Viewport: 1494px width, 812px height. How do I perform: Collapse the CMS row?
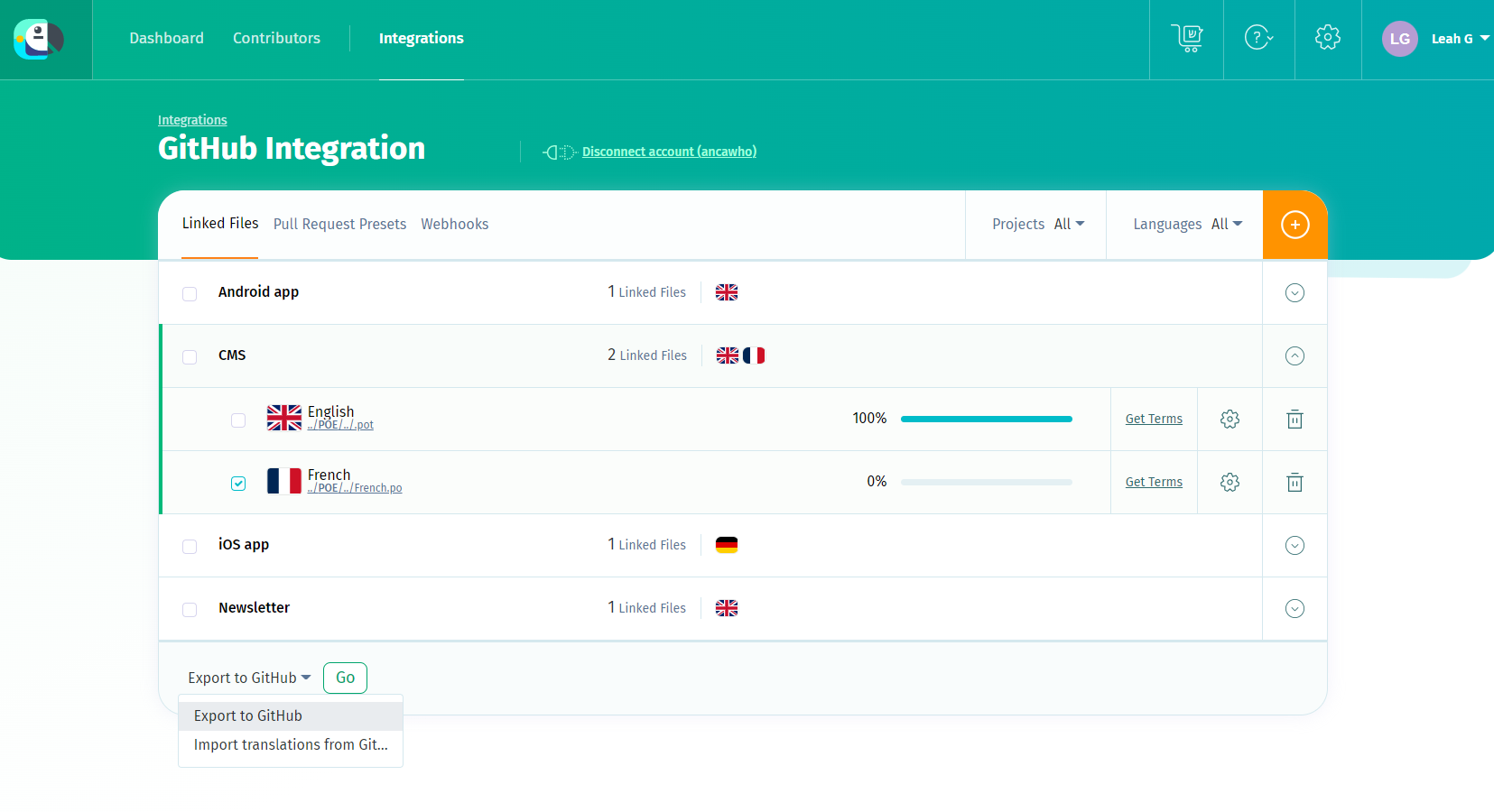pyautogui.click(x=1294, y=355)
